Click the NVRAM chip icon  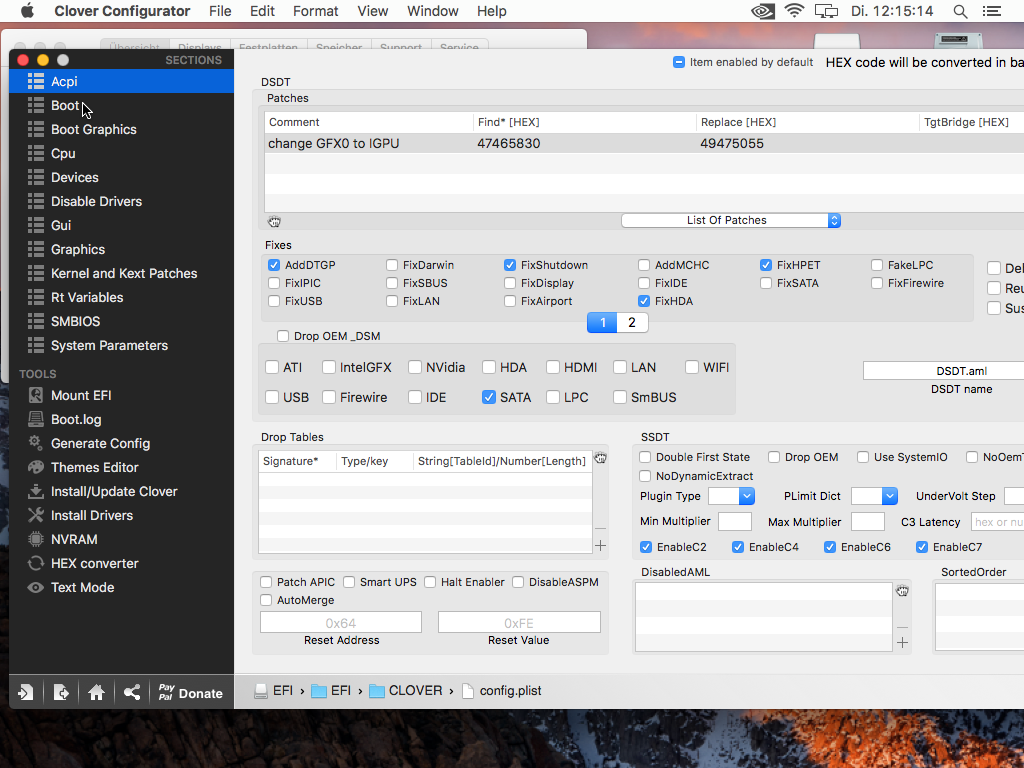(x=36, y=539)
